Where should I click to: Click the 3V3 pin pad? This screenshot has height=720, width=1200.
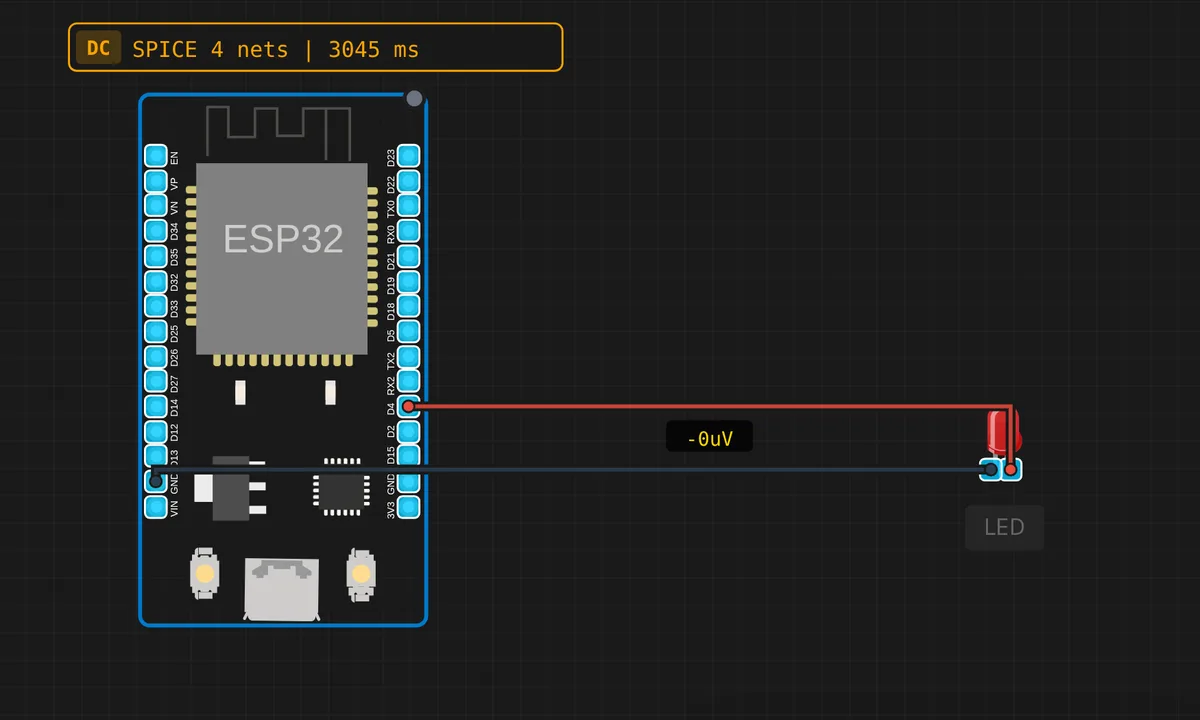409,507
